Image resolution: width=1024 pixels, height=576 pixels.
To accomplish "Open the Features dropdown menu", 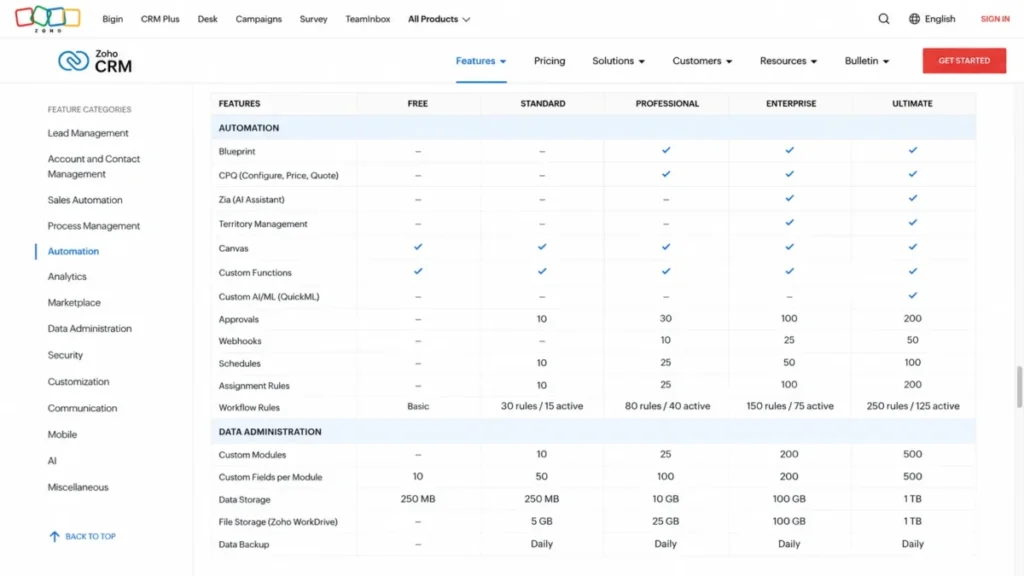I will (x=481, y=61).
